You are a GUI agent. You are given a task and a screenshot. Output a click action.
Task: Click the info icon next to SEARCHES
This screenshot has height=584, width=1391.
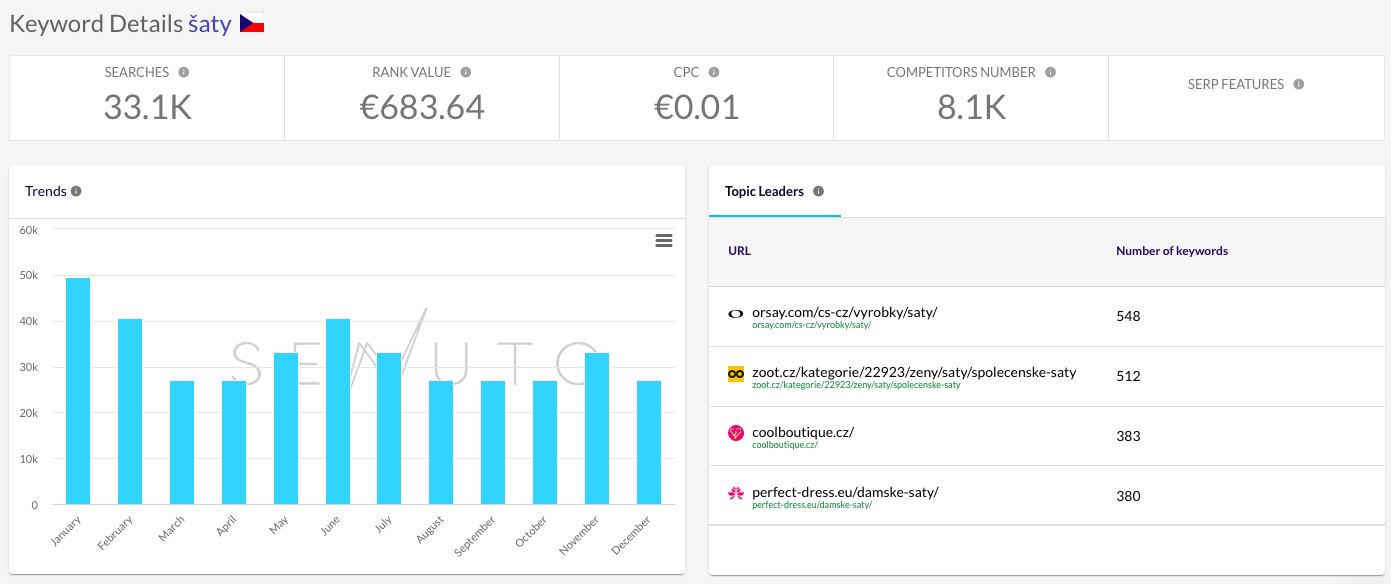pyautogui.click(x=183, y=72)
